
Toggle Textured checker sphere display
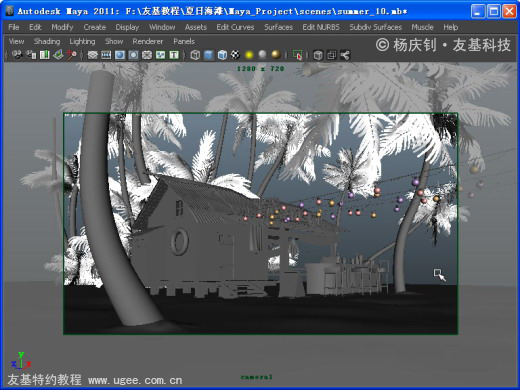click(x=235, y=55)
